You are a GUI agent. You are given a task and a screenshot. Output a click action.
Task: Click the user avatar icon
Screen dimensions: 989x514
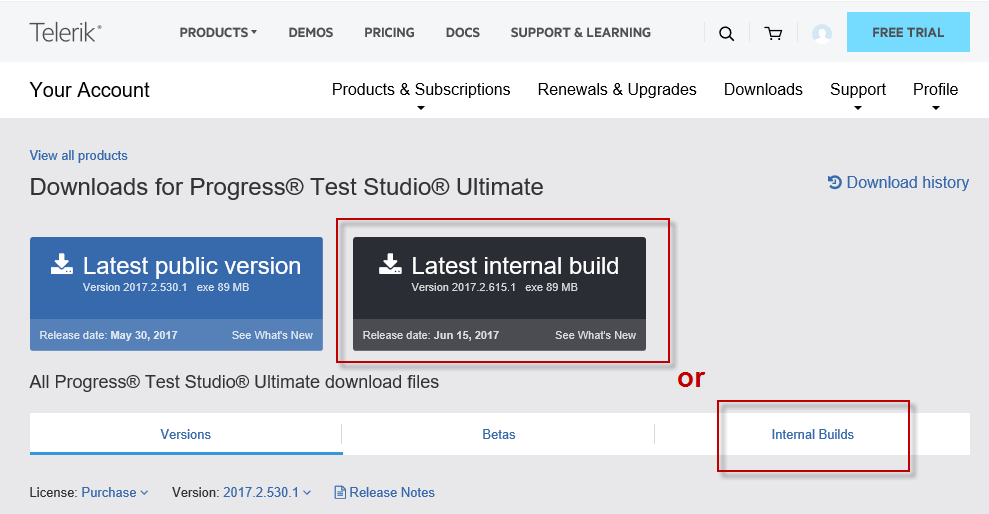pos(822,33)
